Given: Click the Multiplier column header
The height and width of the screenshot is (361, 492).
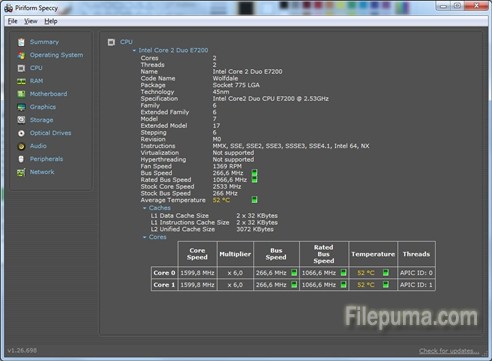Looking at the screenshot, I should [x=235, y=254].
